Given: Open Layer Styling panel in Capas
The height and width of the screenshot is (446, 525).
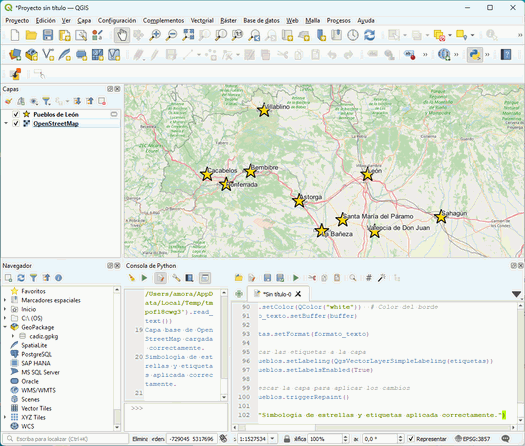Looking at the screenshot, I should [9, 101].
